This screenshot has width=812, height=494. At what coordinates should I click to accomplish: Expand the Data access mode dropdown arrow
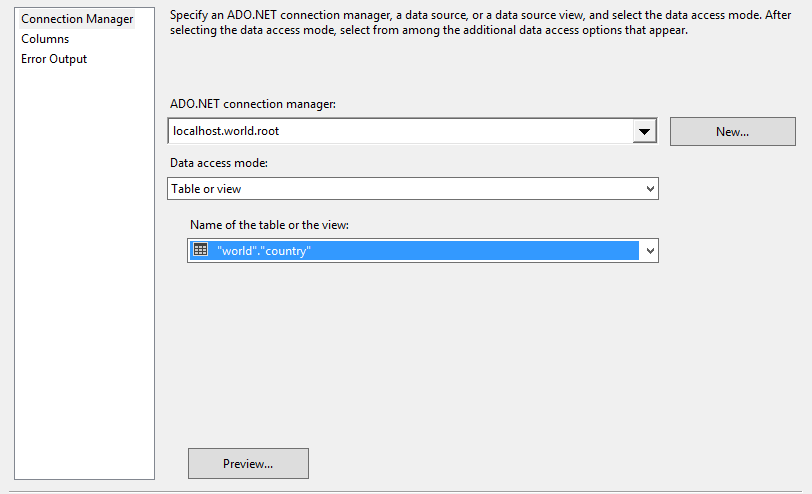[x=650, y=188]
